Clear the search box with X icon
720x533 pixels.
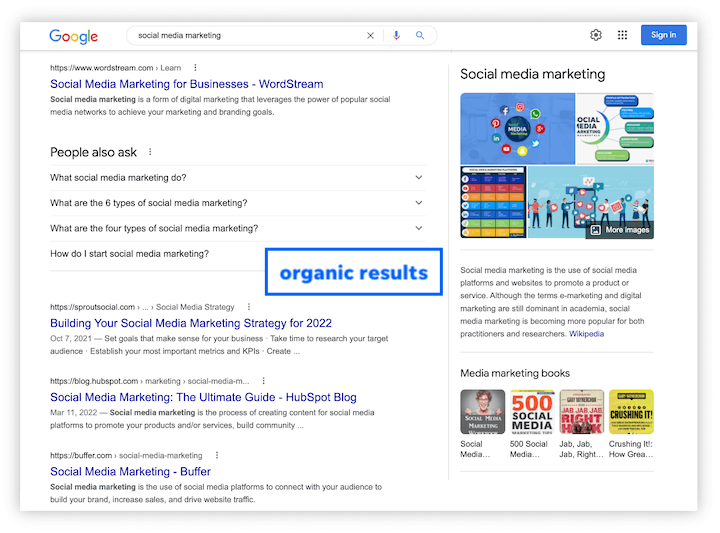pyautogui.click(x=370, y=35)
